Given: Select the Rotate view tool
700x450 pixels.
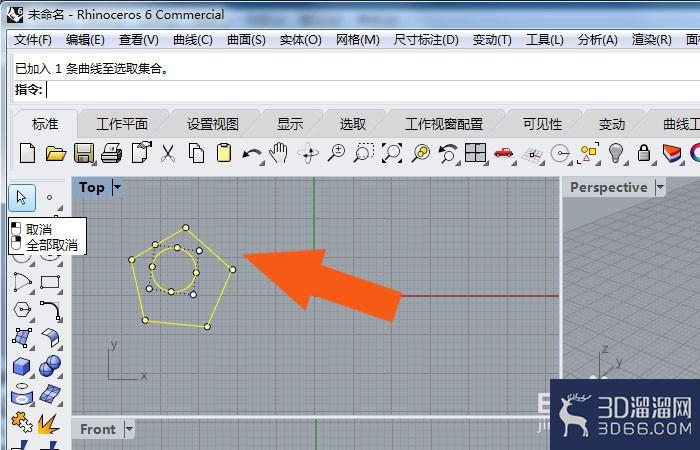Looking at the screenshot, I should pos(308,154).
